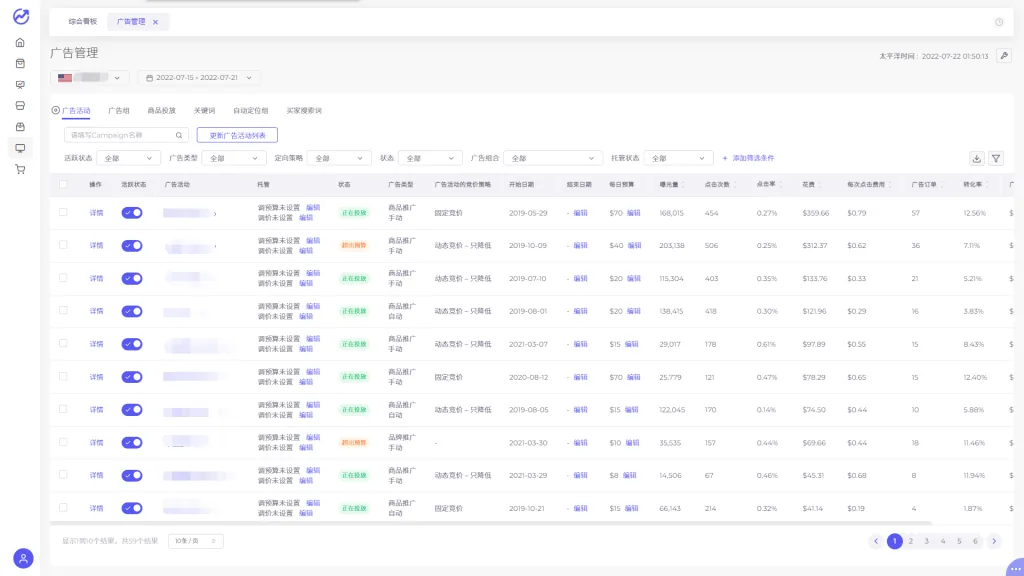The height and width of the screenshot is (576, 1024).
Task: Select the 广告组 sub-tab
Action: pos(119,110)
